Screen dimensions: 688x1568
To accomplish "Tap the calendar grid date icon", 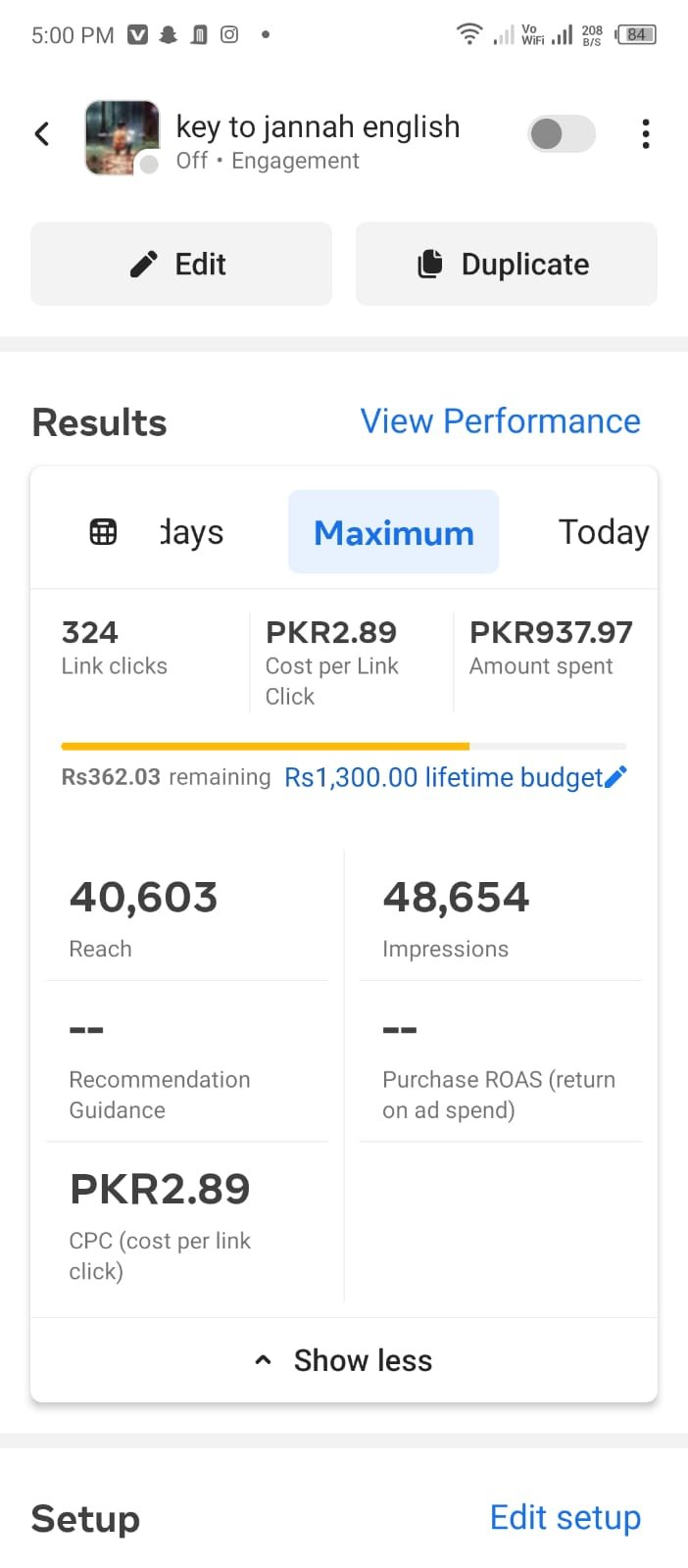I will [x=103, y=532].
